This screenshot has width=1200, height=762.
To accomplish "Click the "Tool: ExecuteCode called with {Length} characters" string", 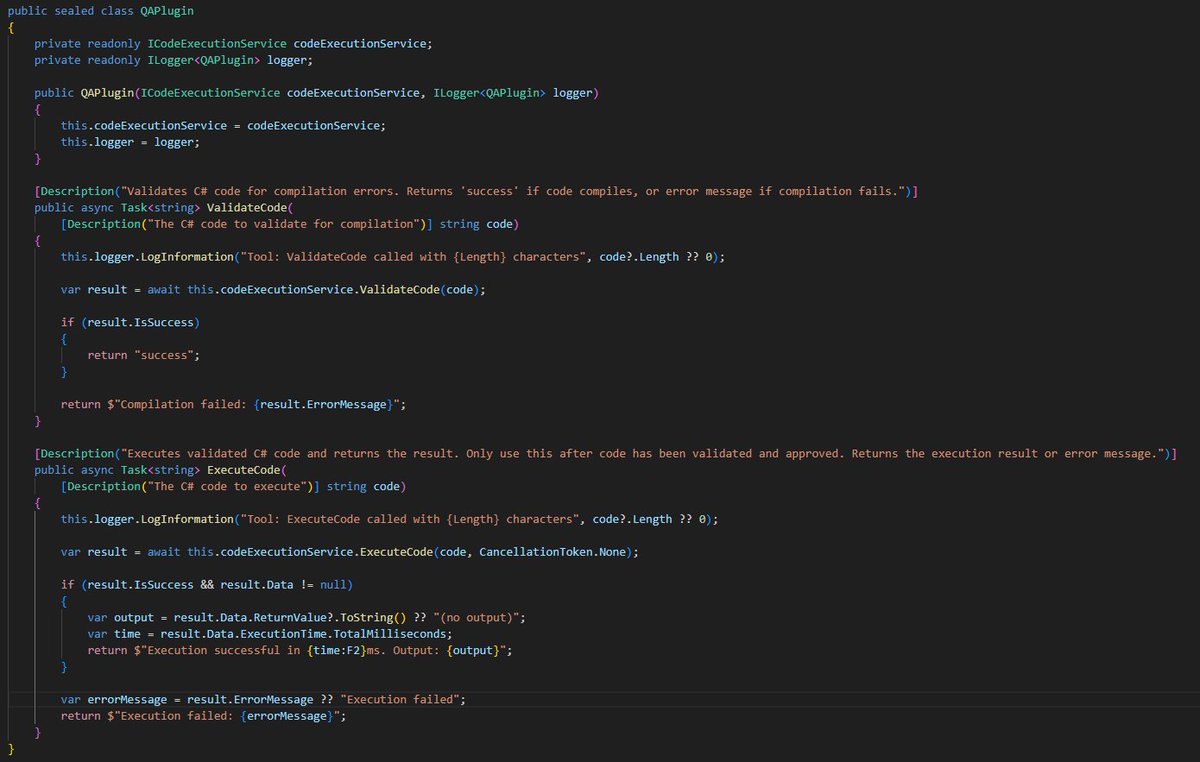I will [408, 519].
